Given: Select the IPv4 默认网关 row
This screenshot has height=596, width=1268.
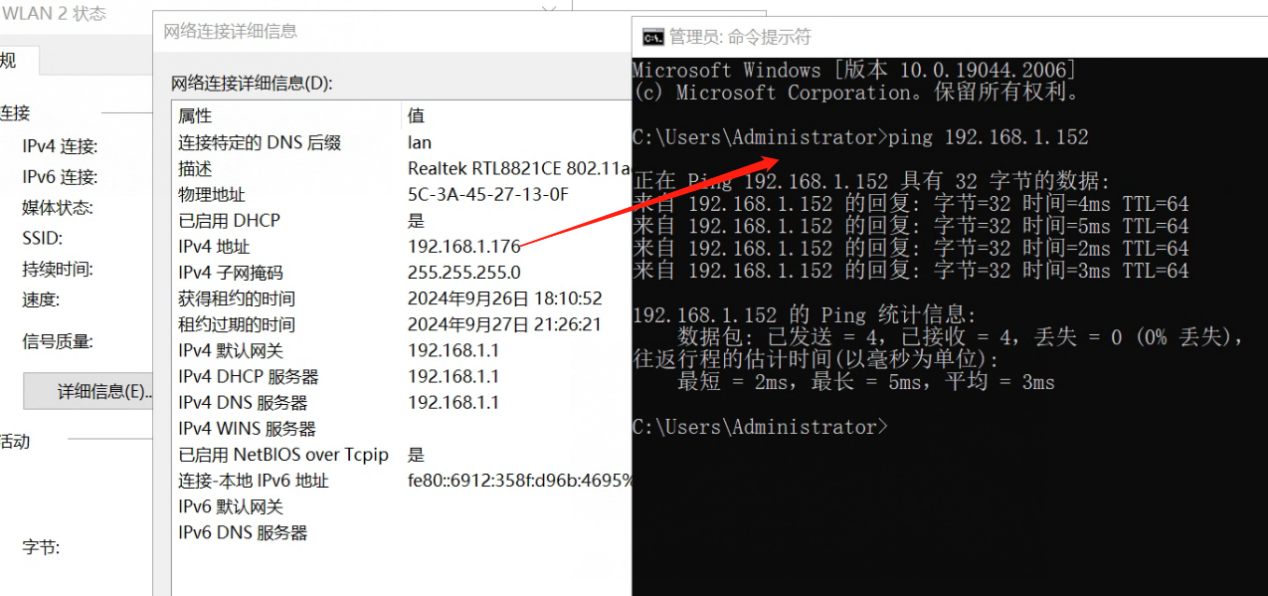Looking at the screenshot, I should [230, 350].
